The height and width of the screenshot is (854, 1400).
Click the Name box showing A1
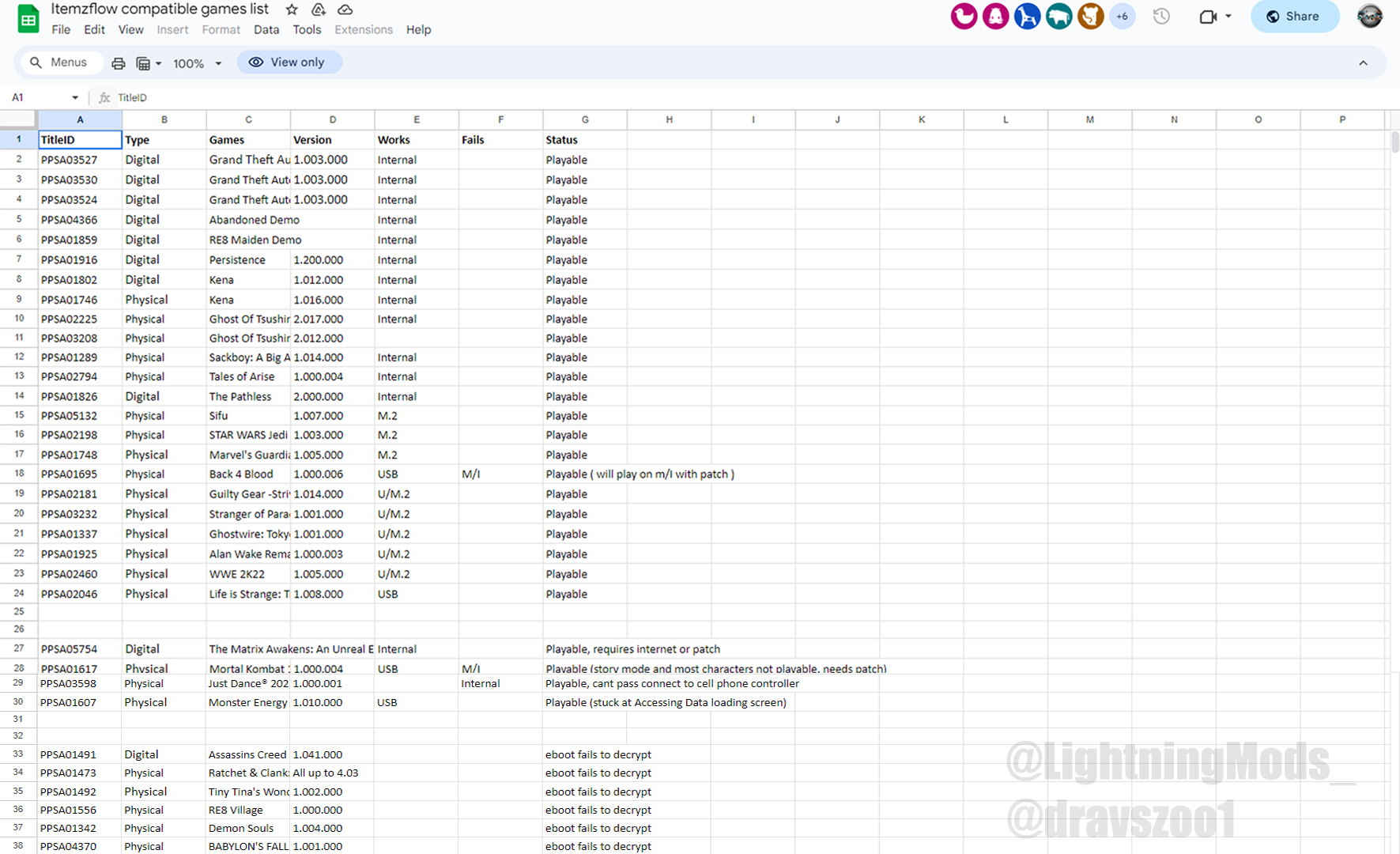coord(37,97)
